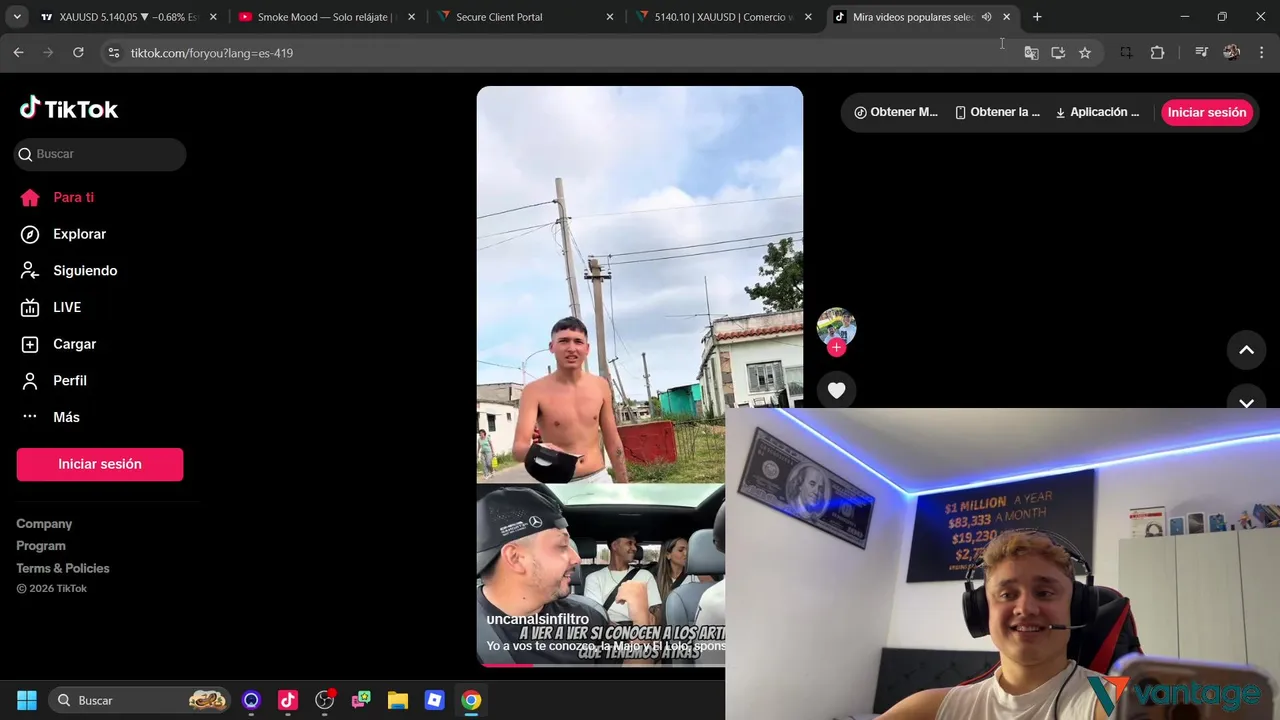Click the Aplicación download button
The height and width of the screenshot is (720, 1280).
click(1098, 112)
